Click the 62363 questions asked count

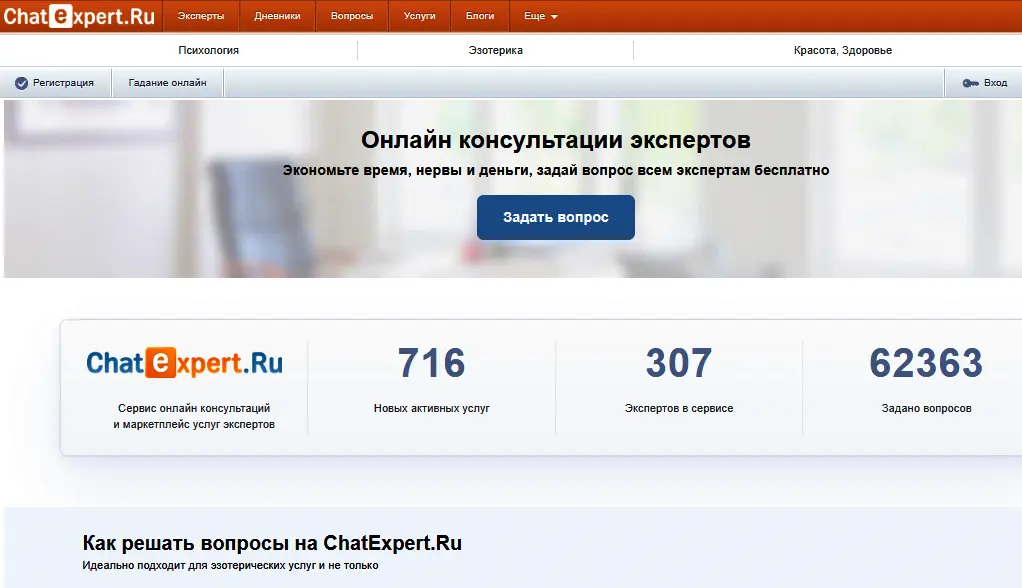[x=926, y=363]
